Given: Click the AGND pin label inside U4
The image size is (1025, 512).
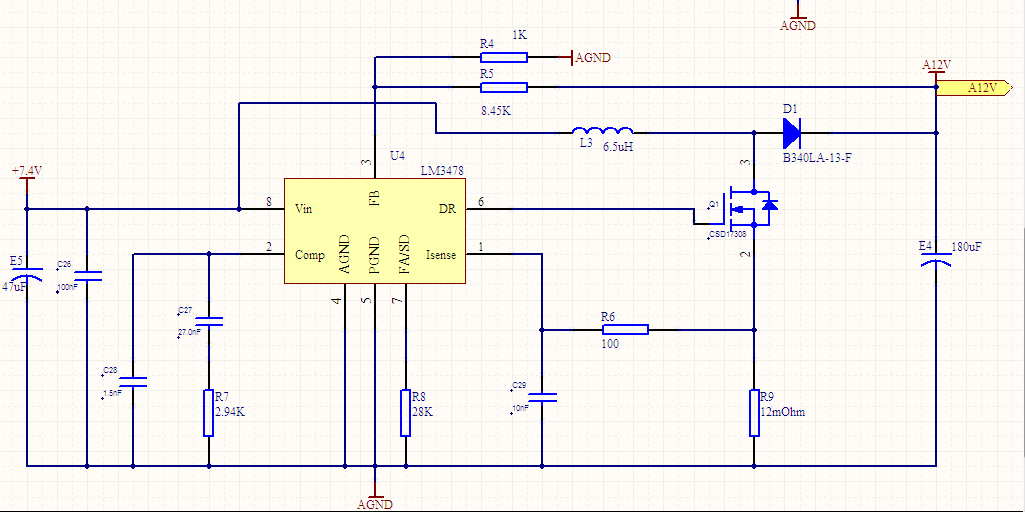Looking at the screenshot, I should (345, 254).
